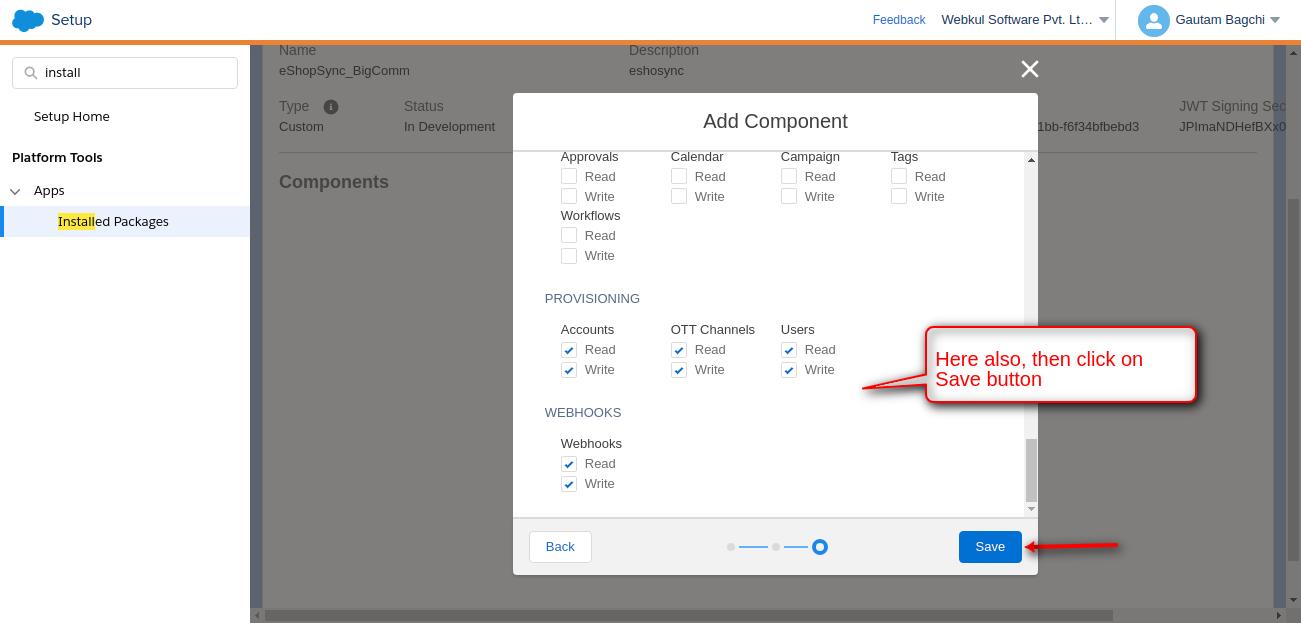Click the current third step indicator

click(820, 547)
